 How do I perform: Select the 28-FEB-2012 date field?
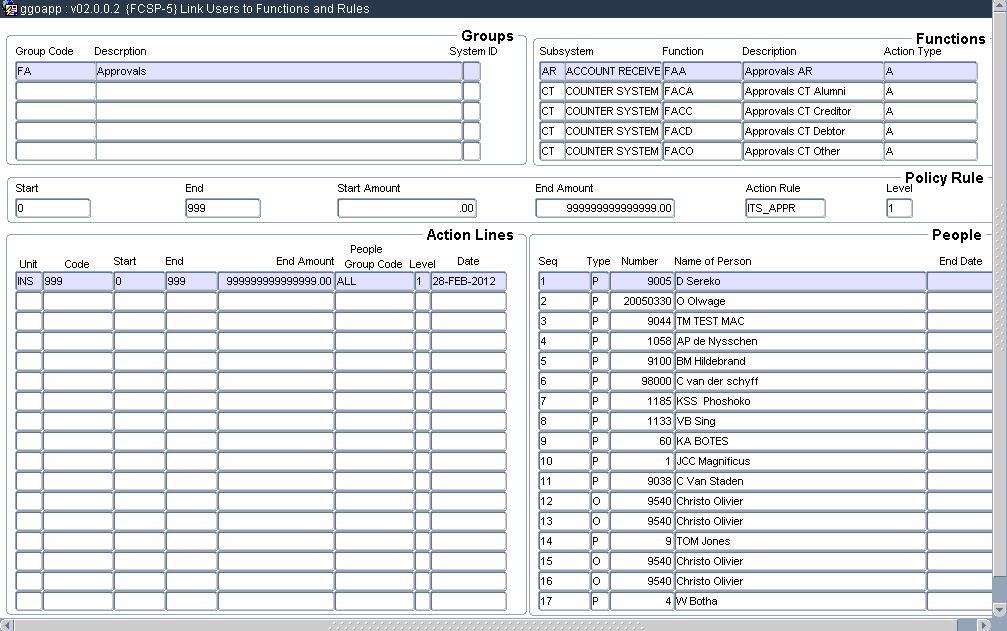click(x=468, y=282)
